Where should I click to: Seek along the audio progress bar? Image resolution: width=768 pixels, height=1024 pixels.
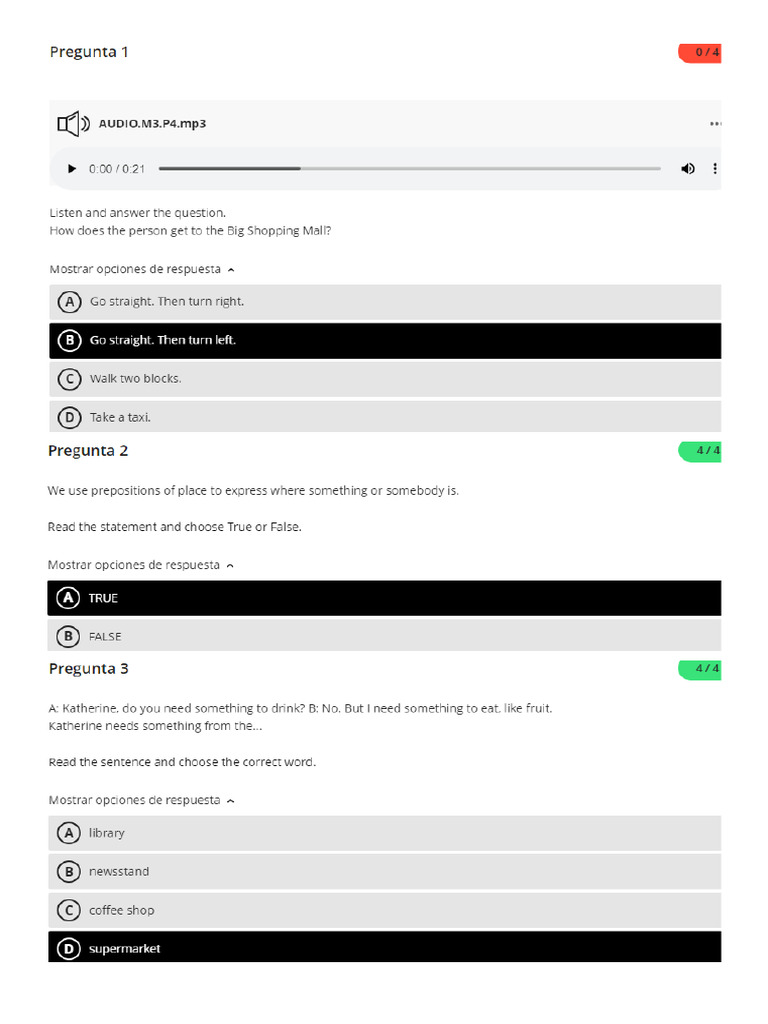(409, 169)
